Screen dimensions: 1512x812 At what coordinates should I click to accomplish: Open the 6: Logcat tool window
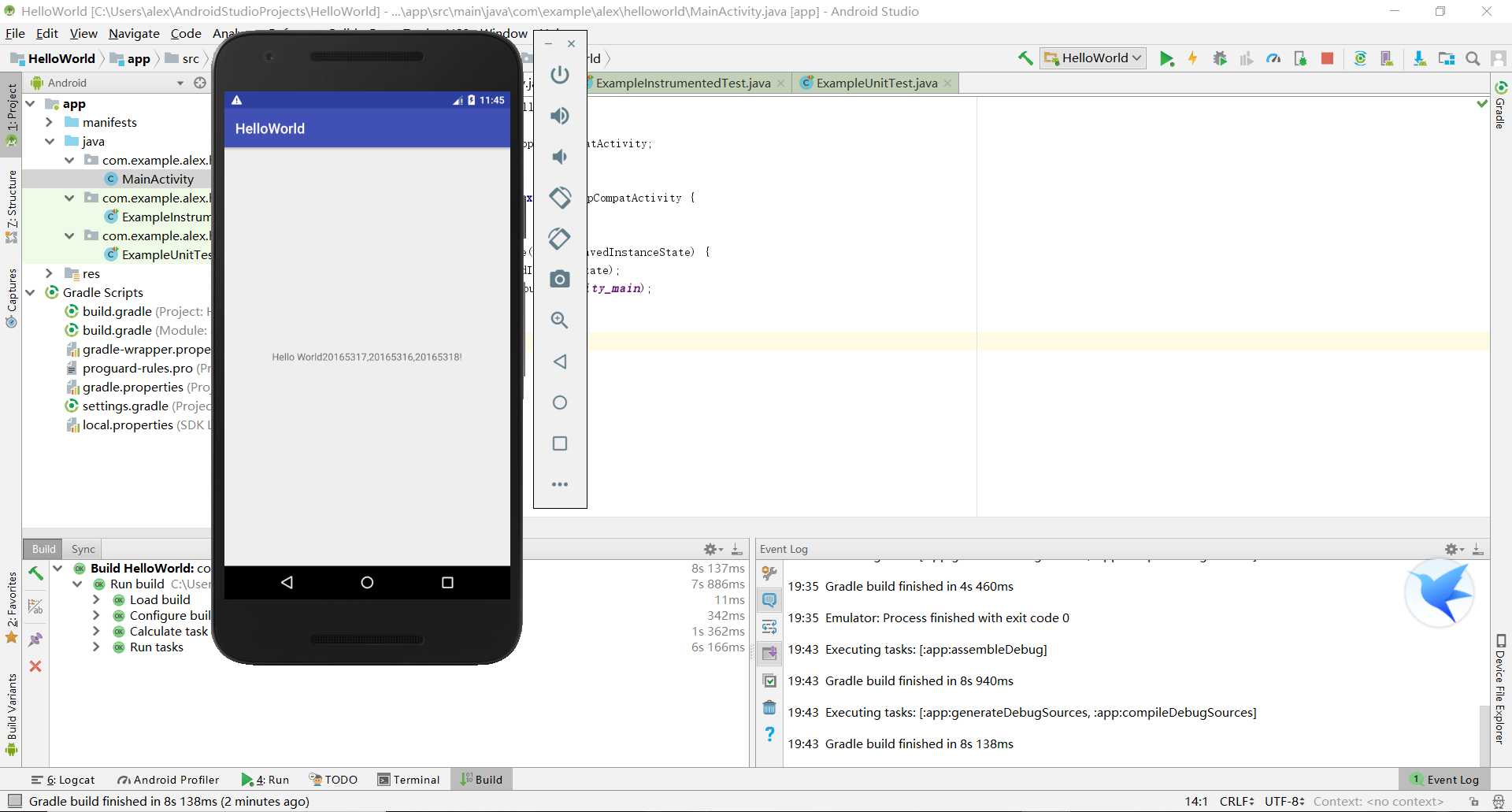[62, 780]
